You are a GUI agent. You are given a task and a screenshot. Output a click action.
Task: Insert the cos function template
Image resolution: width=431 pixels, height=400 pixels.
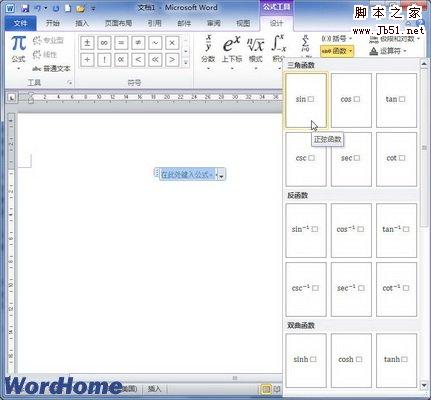tap(351, 100)
